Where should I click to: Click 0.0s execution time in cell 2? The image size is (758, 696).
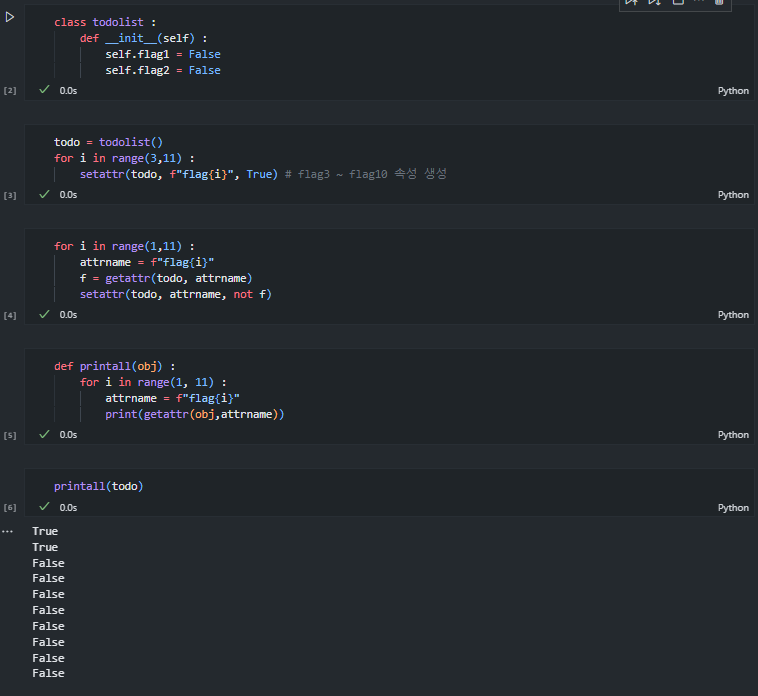pyautogui.click(x=68, y=91)
